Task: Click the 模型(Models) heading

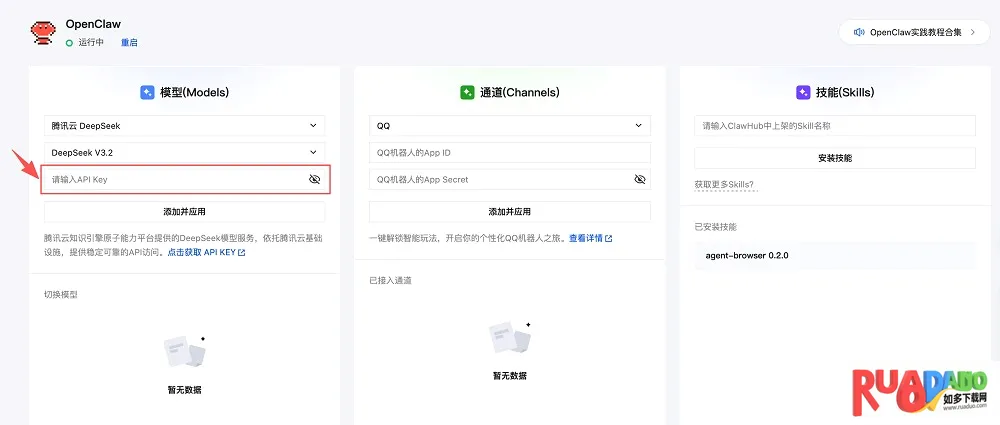Action: coord(195,93)
